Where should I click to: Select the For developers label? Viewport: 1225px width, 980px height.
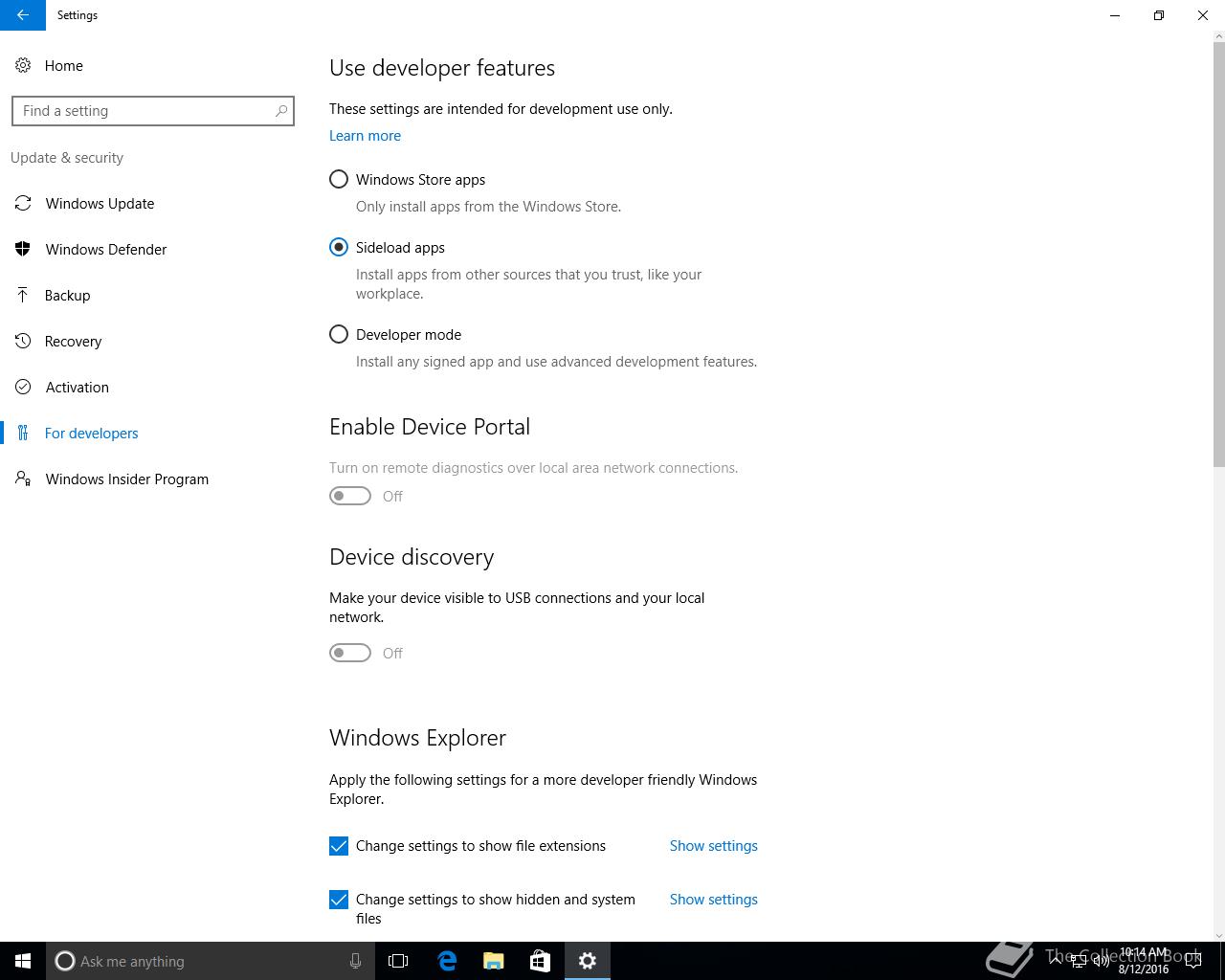pos(92,433)
